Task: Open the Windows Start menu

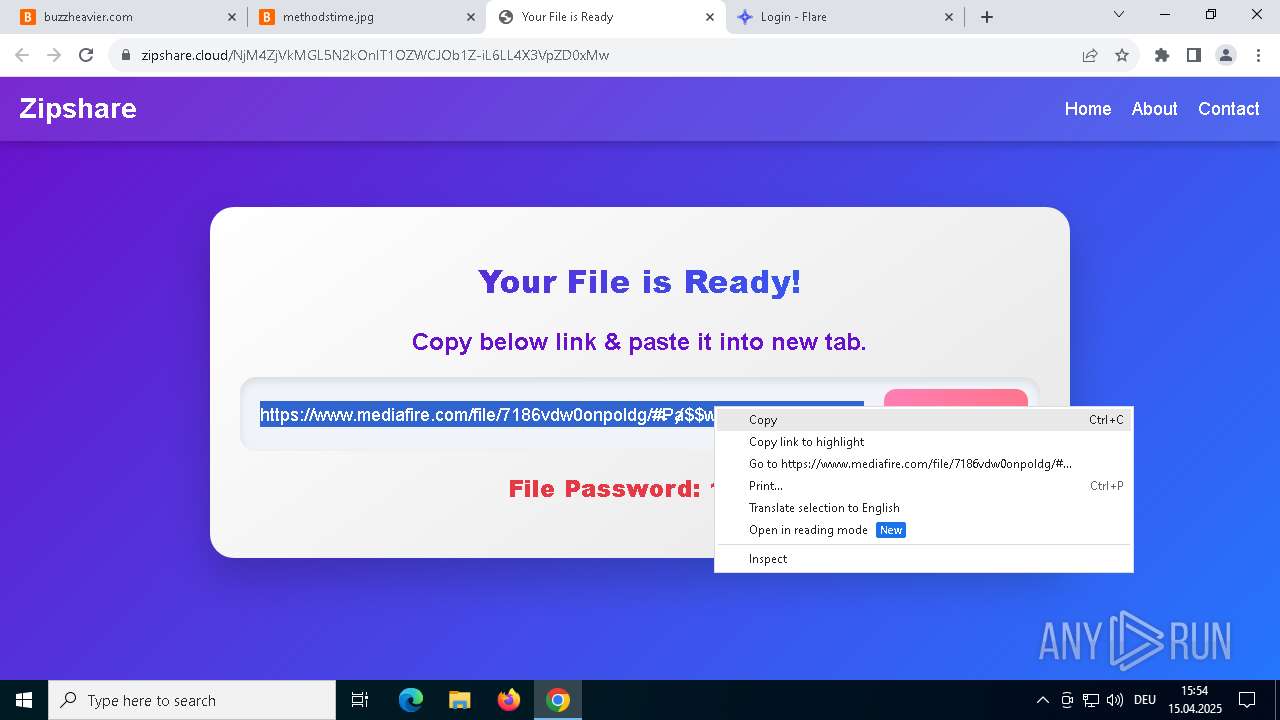Action: coord(24,700)
